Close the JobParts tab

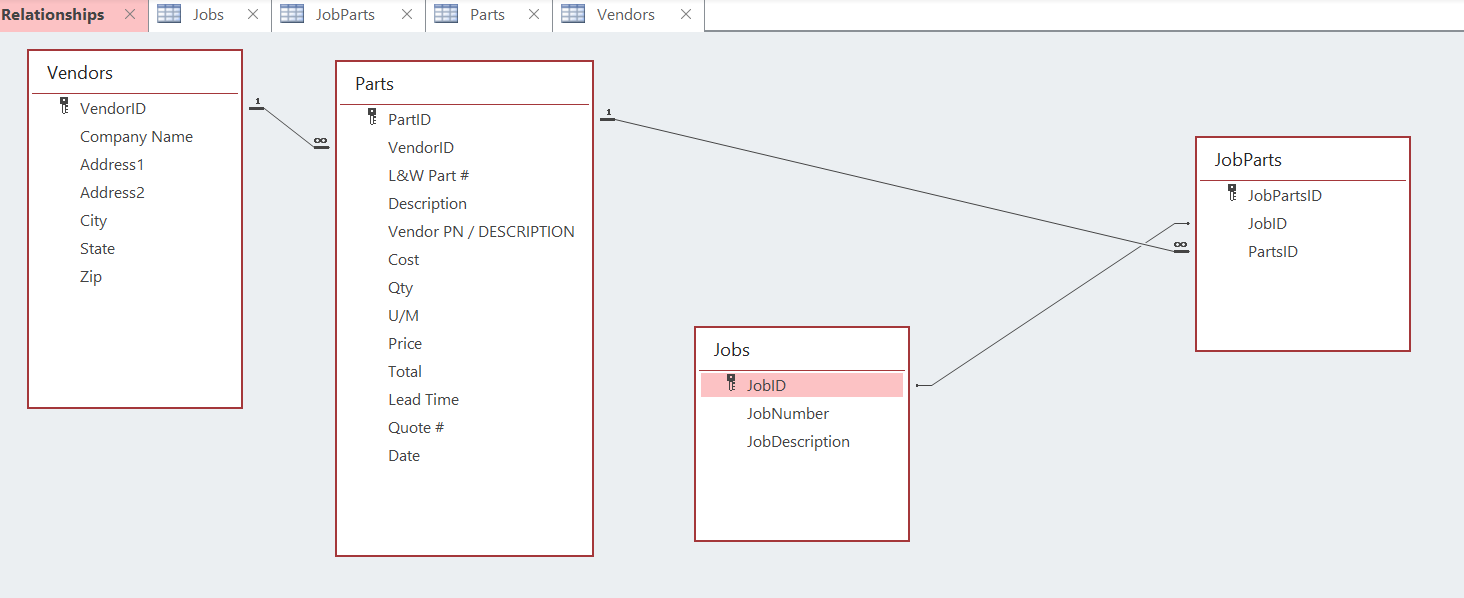pos(406,15)
